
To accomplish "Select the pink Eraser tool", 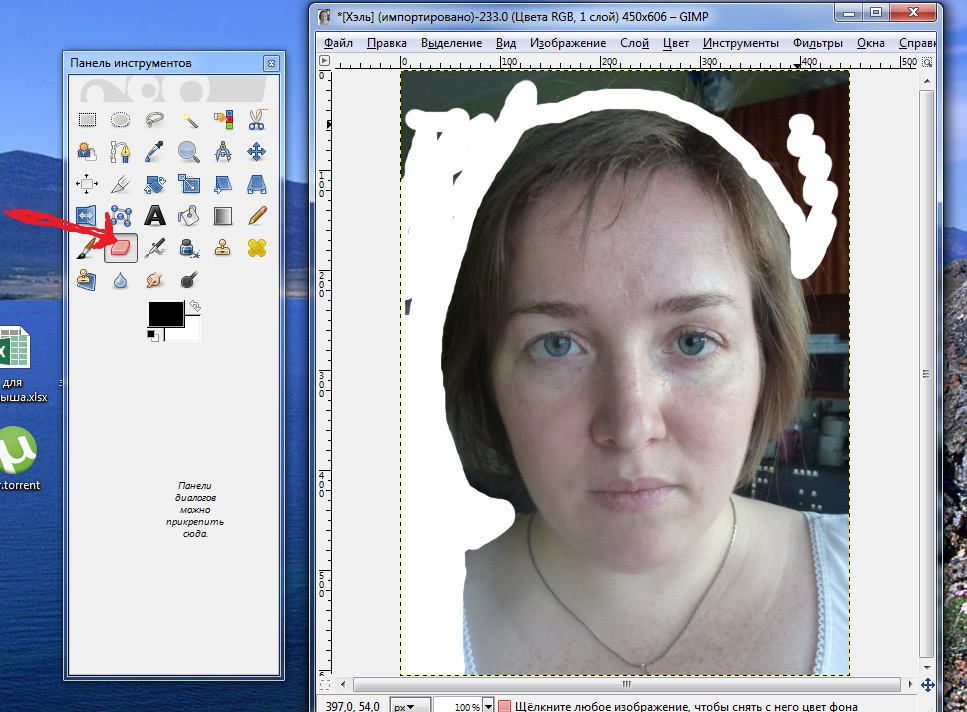I will click(x=120, y=248).
